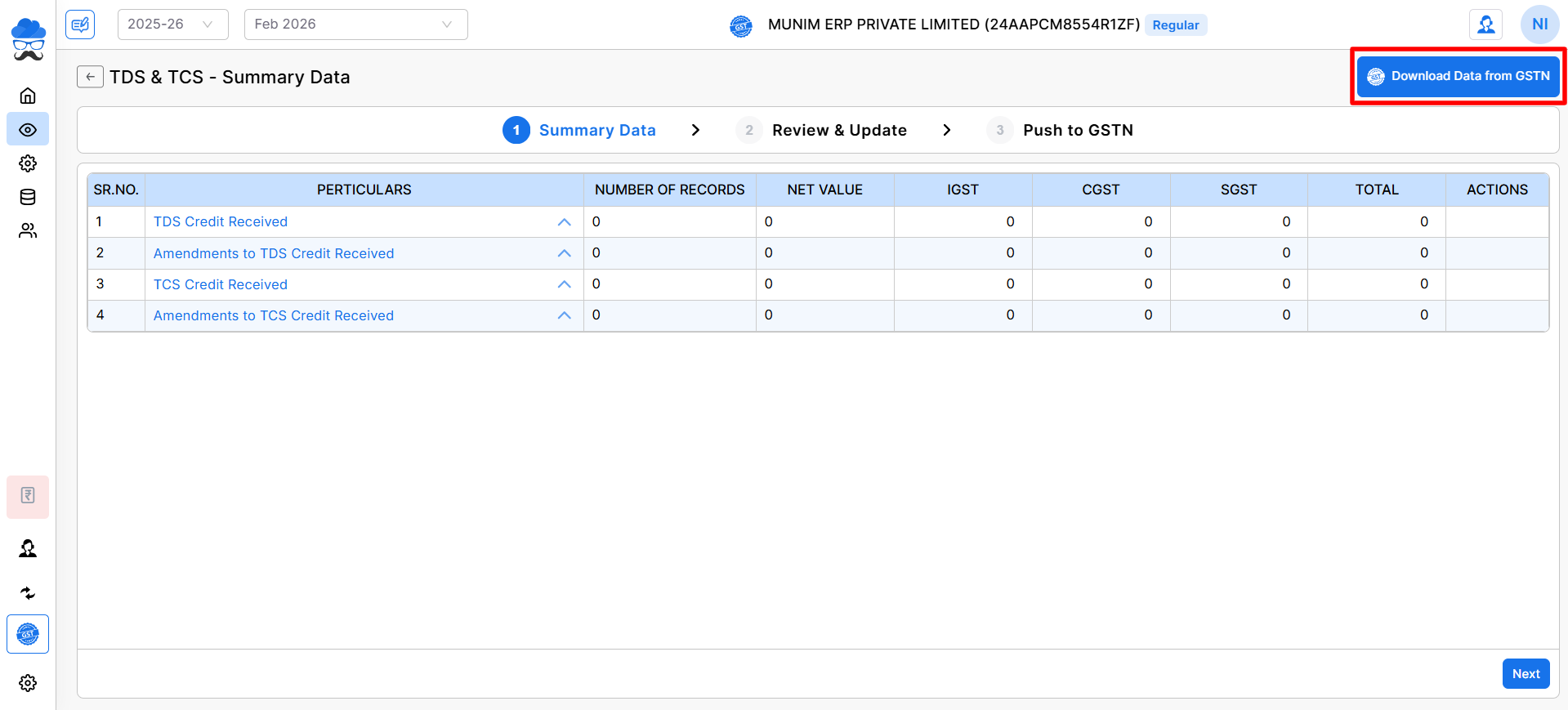This screenshot has height=710, width=1568.
Task: Open the eye view icon in sidebar
Action: coord(28,130)
